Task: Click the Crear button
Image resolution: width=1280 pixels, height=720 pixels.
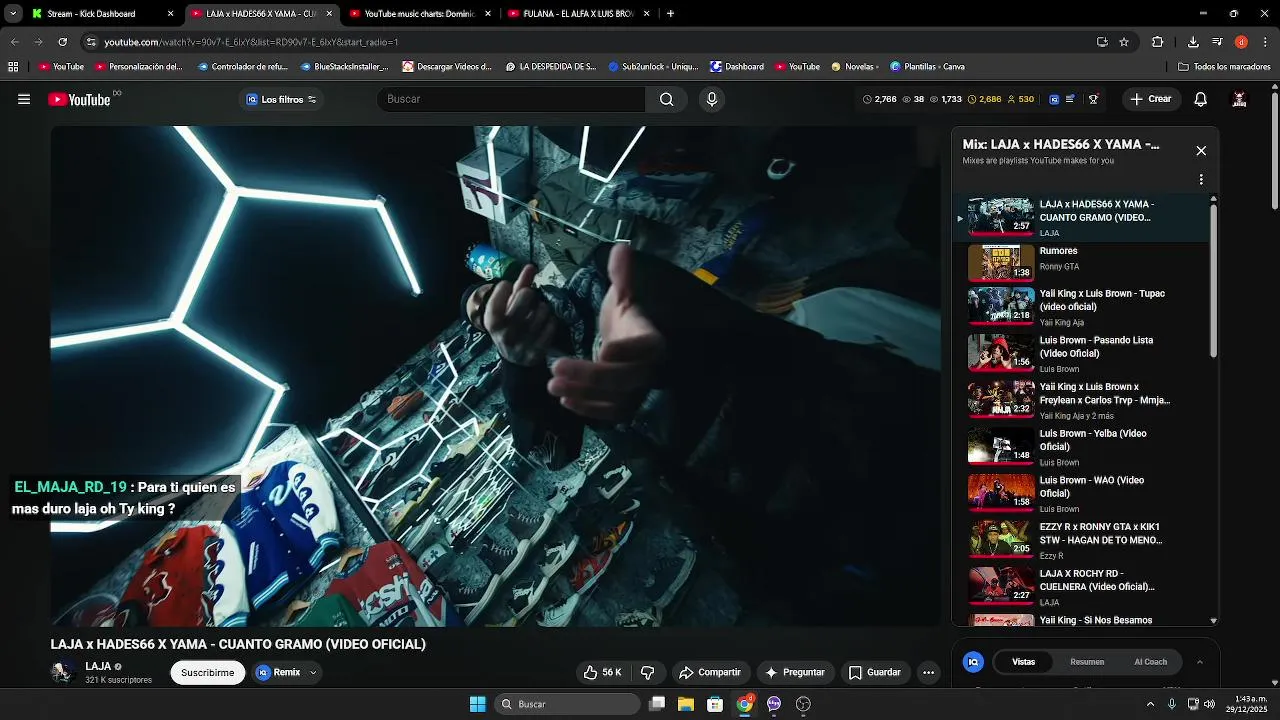Action: (x=1150, y=99)
